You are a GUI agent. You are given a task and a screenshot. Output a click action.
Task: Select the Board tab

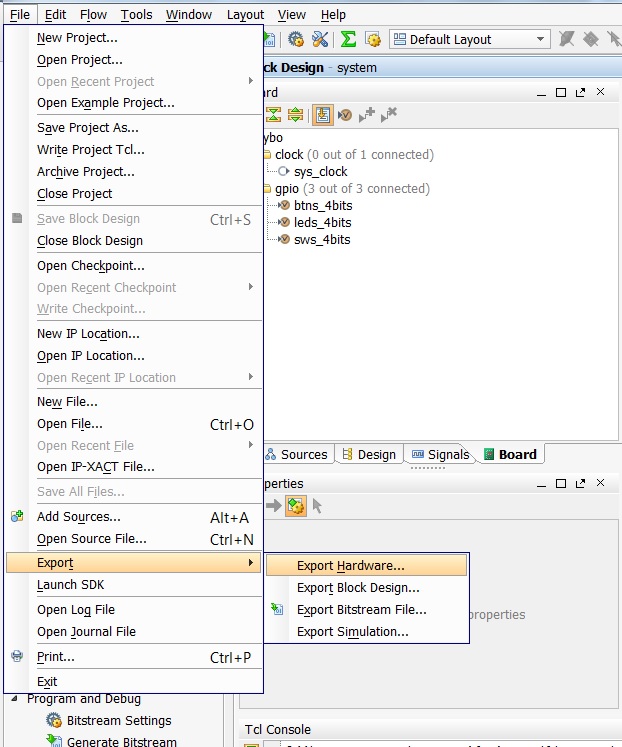pyautogui.click(x=511, y=454)
